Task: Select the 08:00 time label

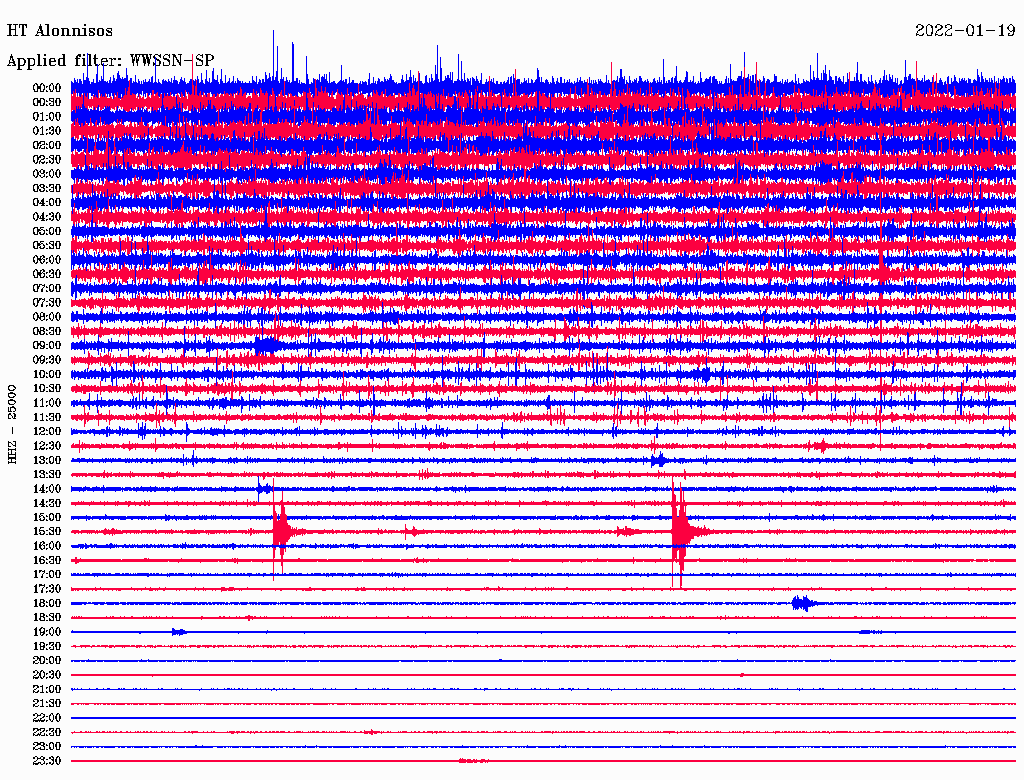Action: coord(47,317)
